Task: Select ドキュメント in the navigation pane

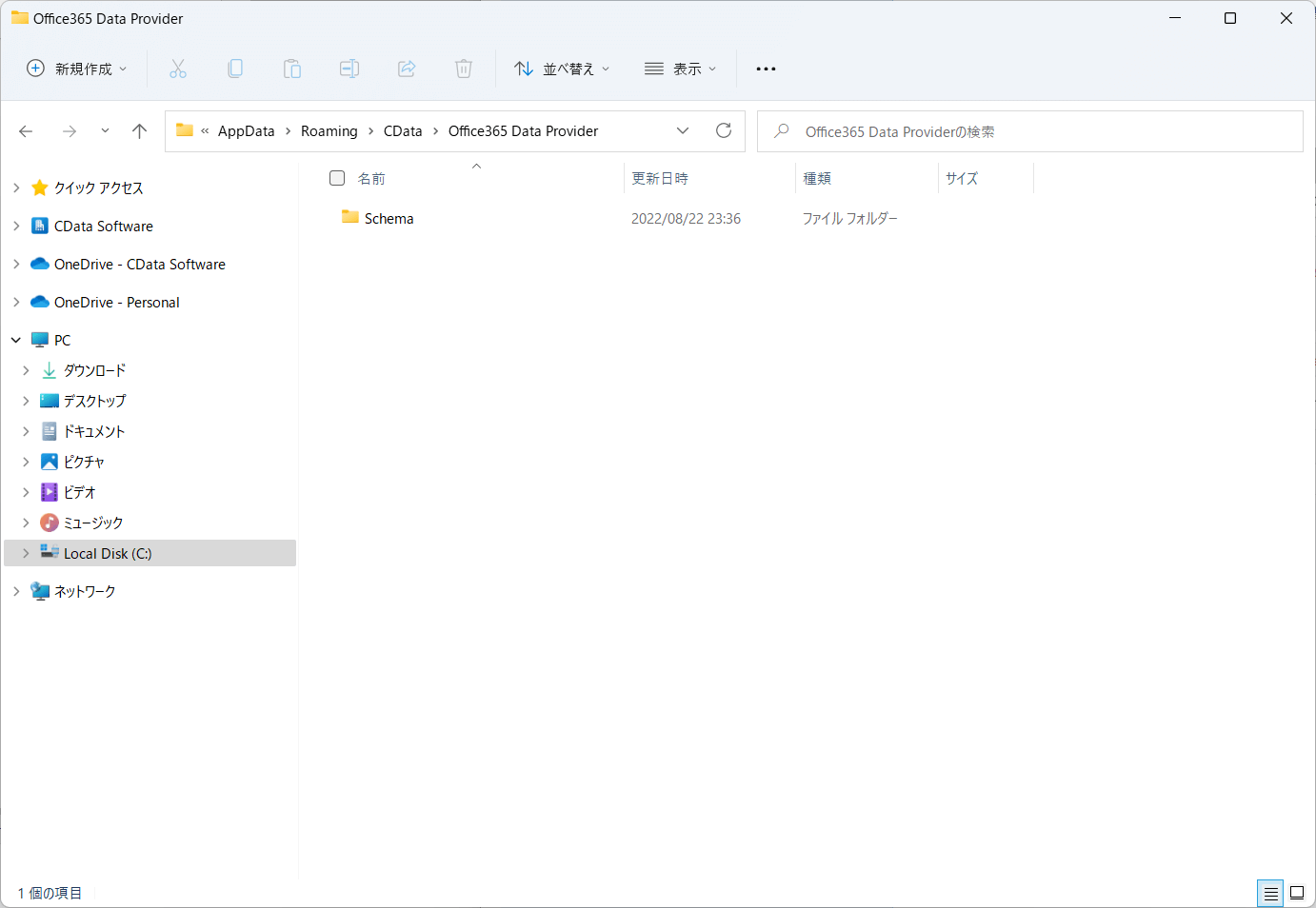Action: [94, 431]
